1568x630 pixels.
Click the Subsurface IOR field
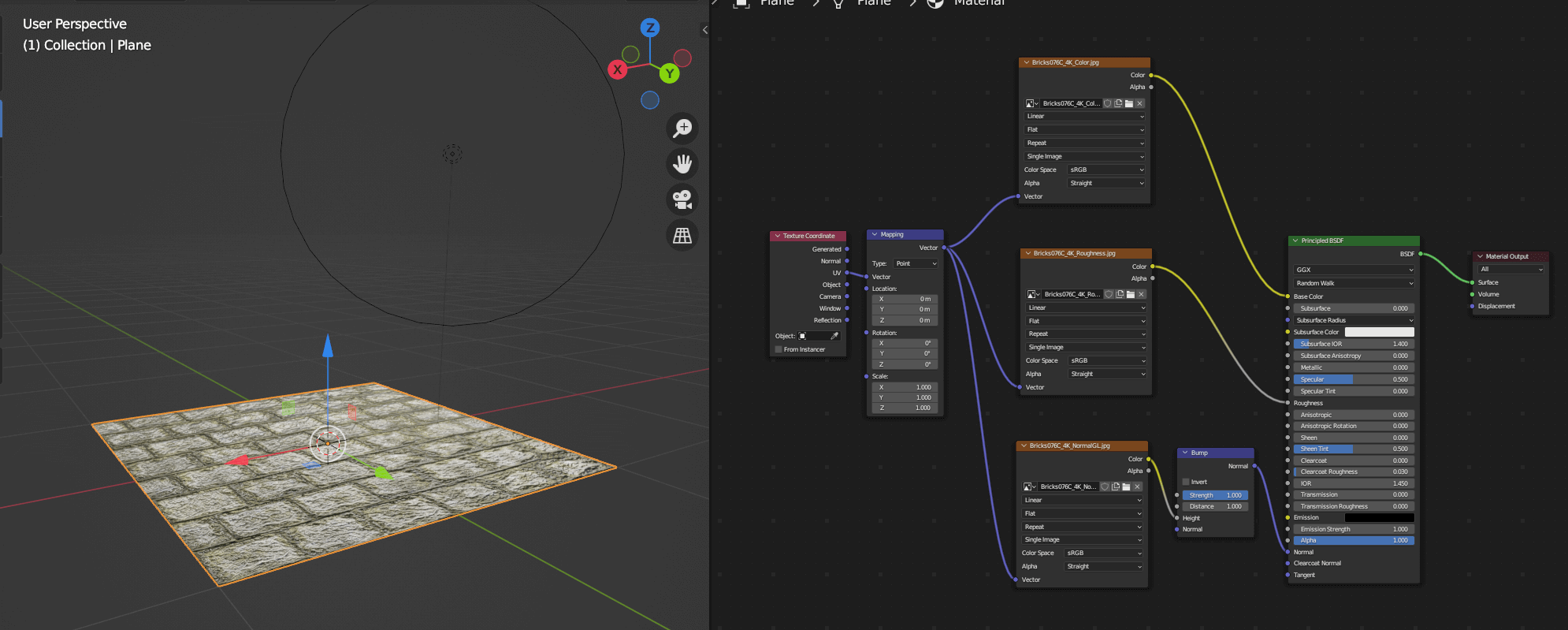coord(1354,344)
